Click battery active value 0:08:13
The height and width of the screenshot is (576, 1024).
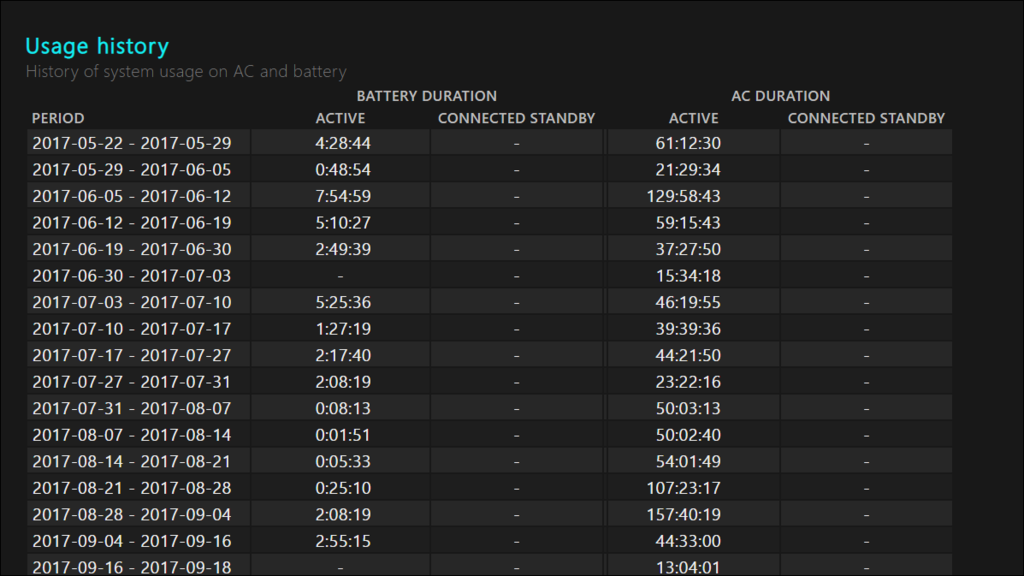tap(343, 408)
